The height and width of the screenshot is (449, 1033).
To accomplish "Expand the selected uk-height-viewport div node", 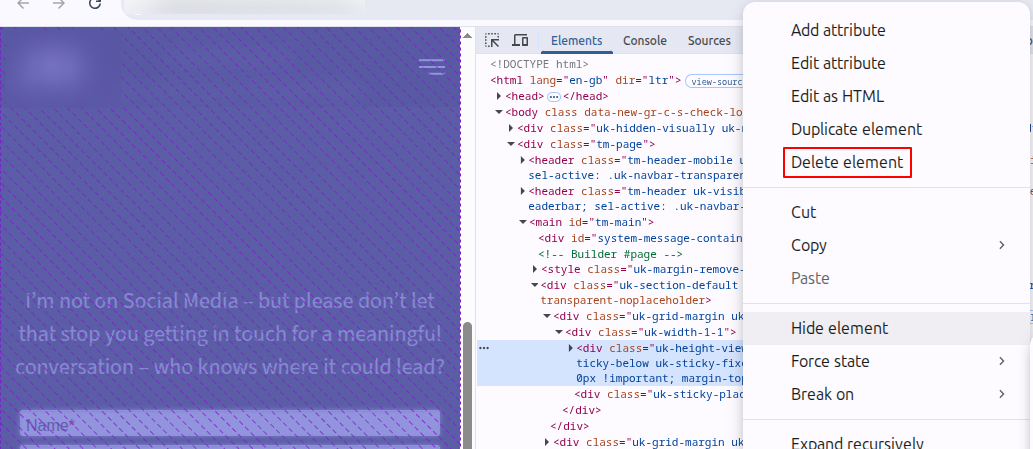I will click(571, 348).
